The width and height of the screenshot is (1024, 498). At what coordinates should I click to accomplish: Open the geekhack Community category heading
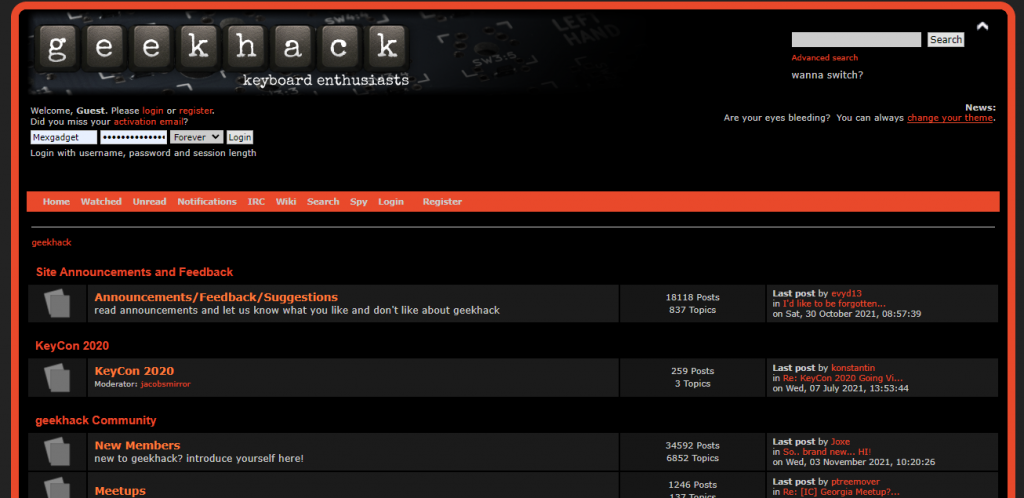point(96,420)
